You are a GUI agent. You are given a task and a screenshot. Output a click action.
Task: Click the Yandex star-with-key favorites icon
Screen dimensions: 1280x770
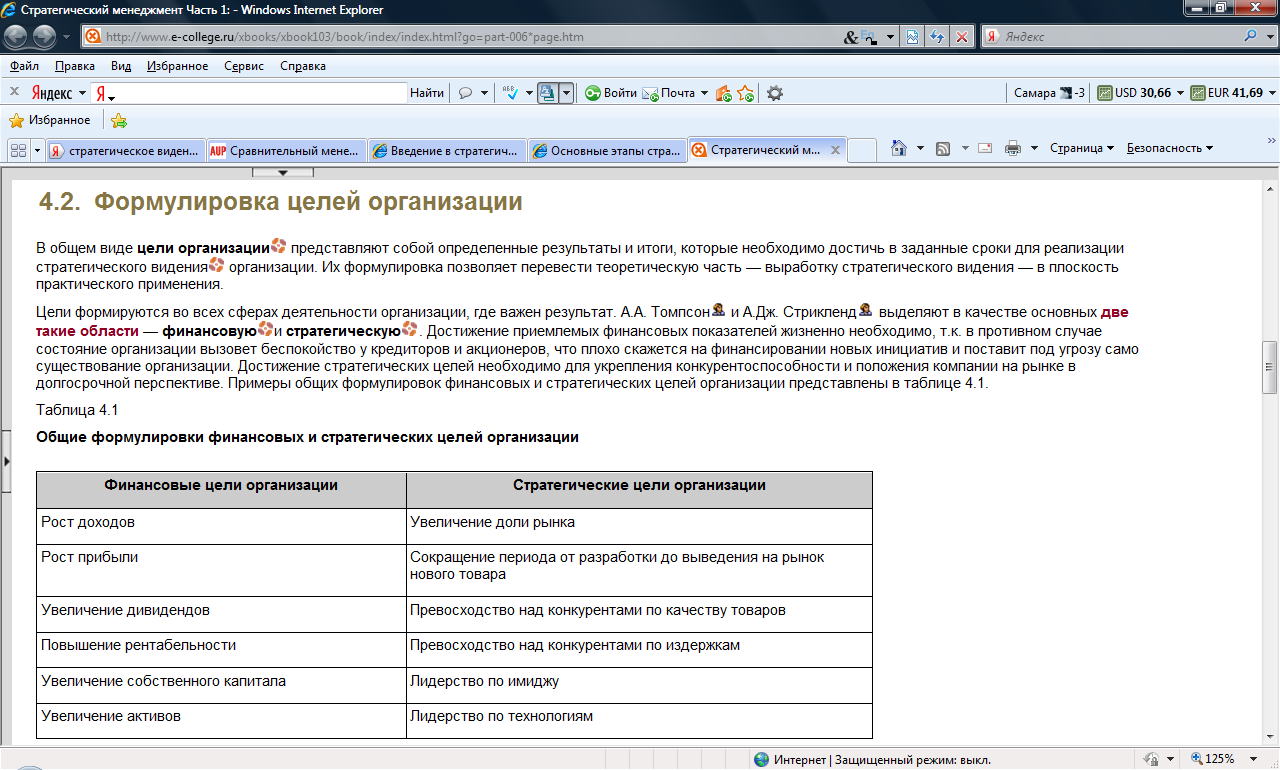(746, 93)
